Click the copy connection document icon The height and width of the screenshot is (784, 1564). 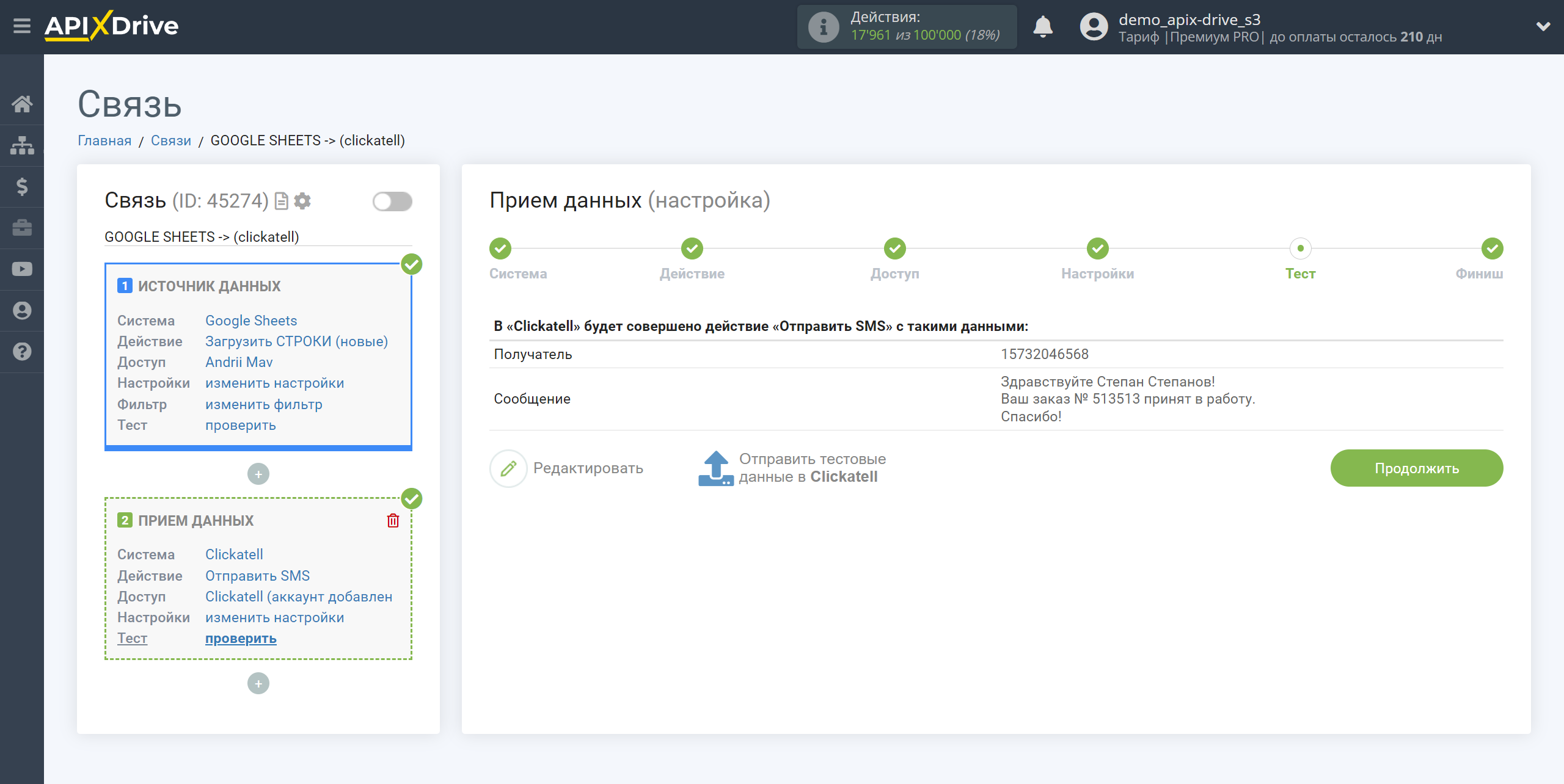(282, 201)
